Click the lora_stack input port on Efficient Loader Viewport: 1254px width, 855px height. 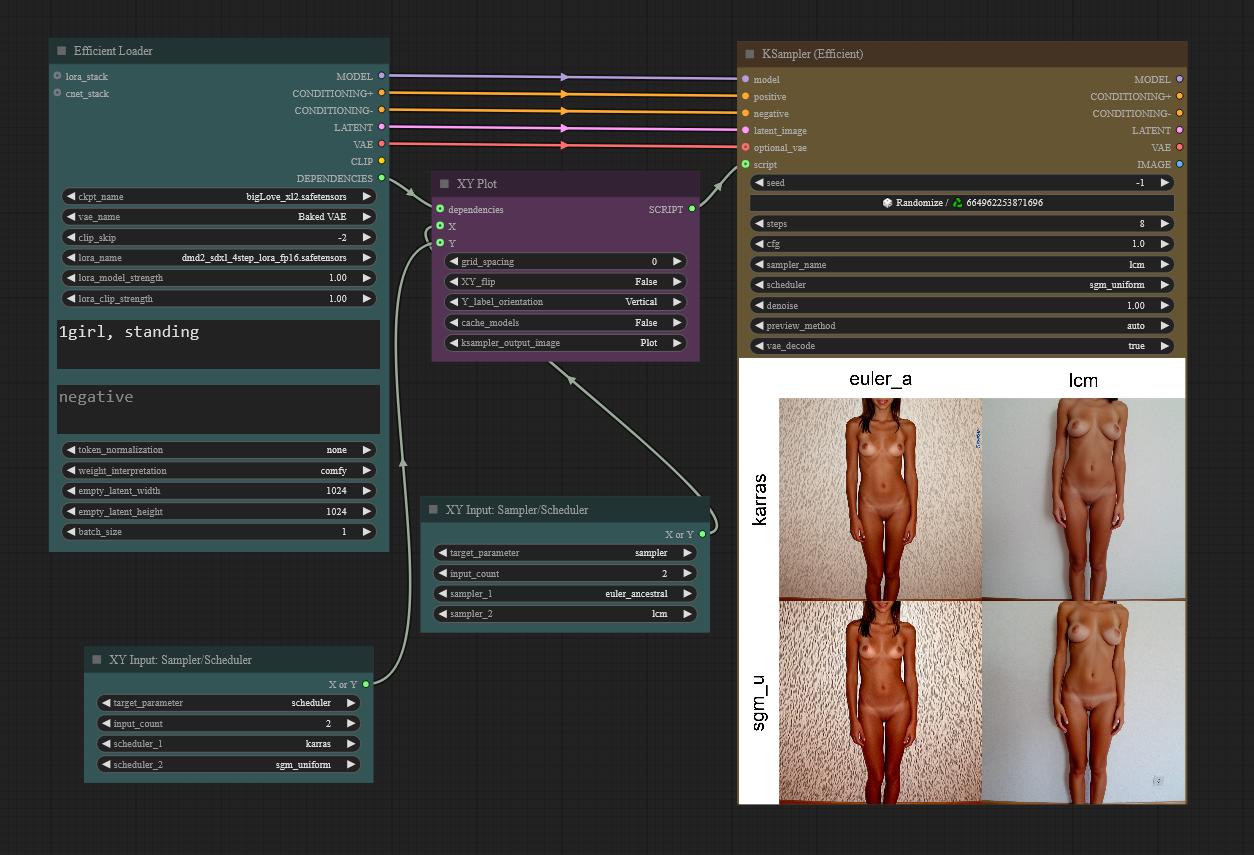[x=58, y=76]
